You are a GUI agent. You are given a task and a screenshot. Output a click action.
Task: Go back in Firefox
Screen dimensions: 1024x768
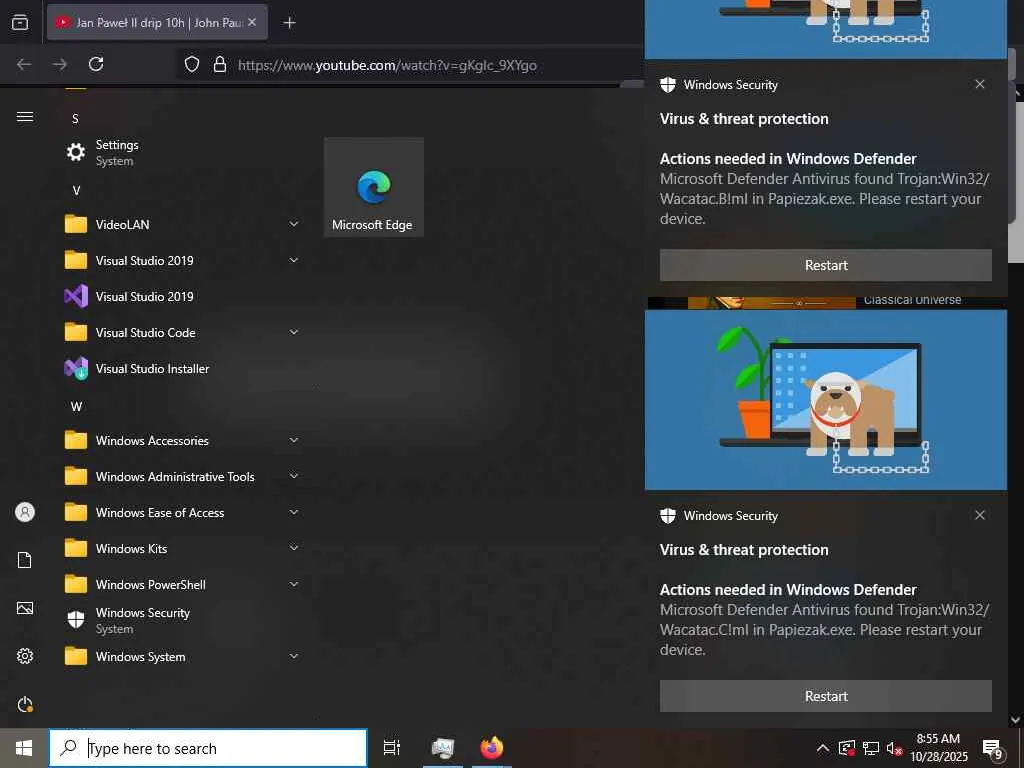pos(24,64)
